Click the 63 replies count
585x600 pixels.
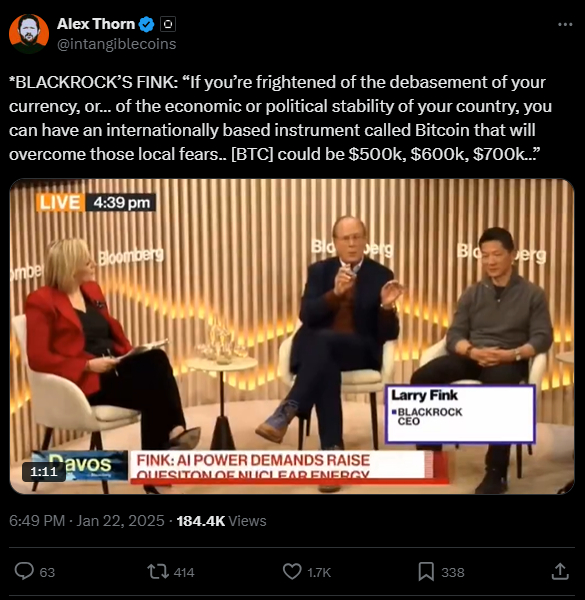coord(47,572)
